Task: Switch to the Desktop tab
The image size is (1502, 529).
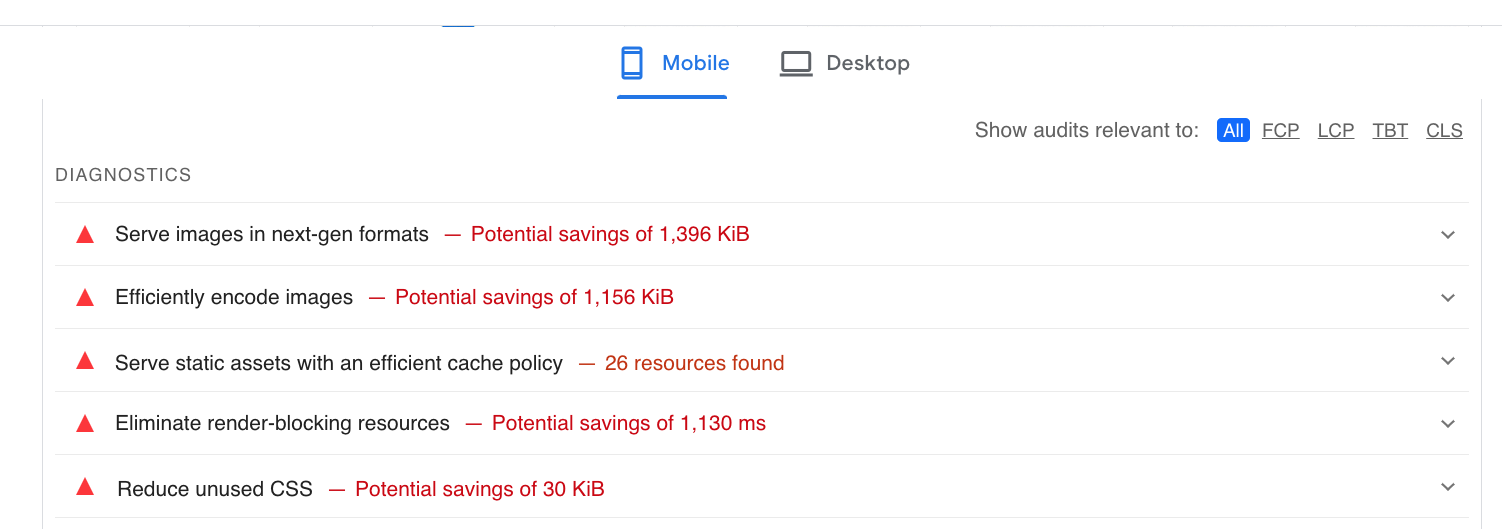Action: (x=844, y=63)
